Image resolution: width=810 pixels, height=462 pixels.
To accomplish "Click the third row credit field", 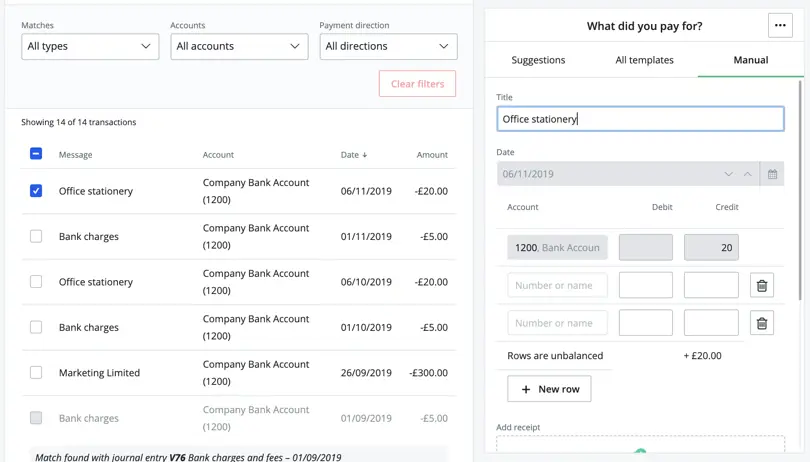I will click(x=711, y=323).
